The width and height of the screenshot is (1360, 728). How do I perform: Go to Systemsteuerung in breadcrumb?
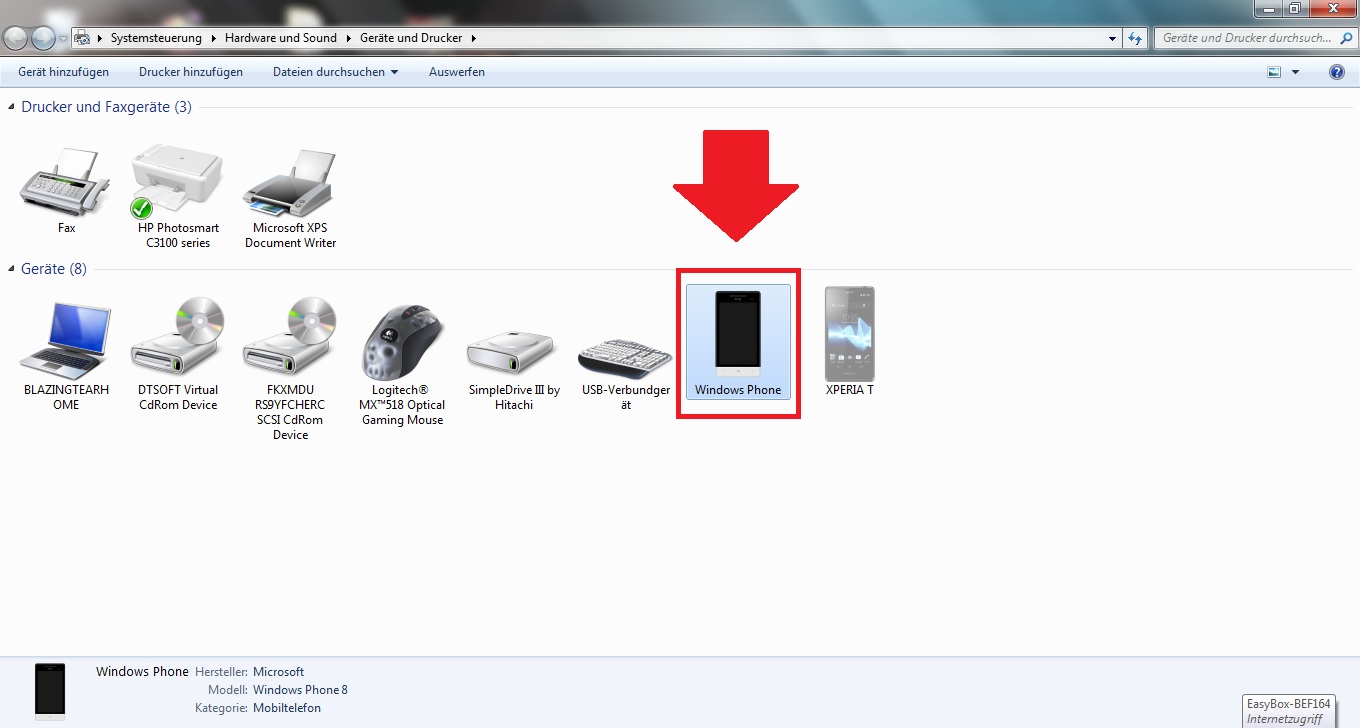tap(156, 38)
